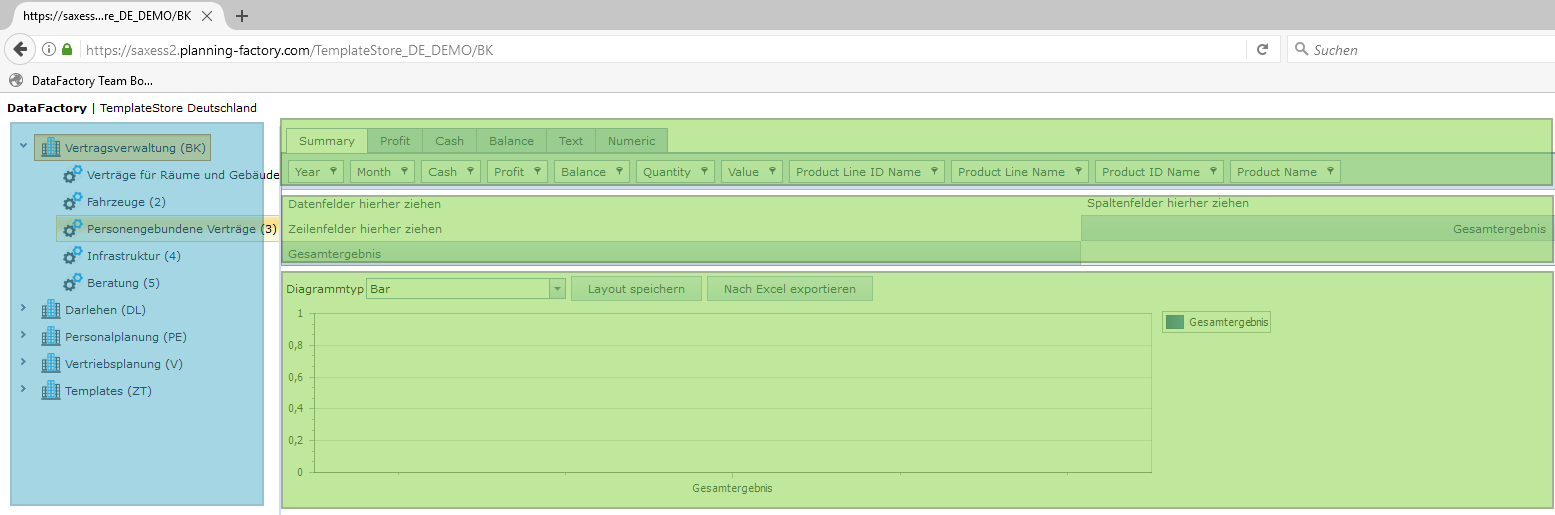Click the gear icon beside Fahrzeuge (2)

pos(72,202)
